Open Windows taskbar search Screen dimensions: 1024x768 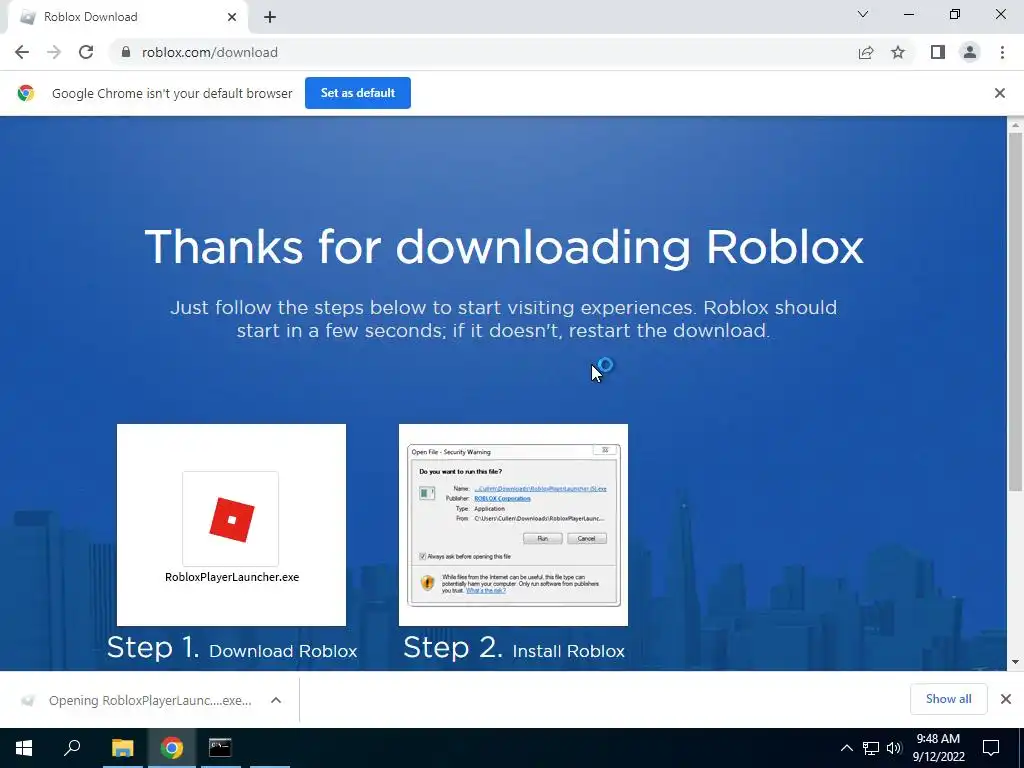pyautogui.click(x=72, y=748)
